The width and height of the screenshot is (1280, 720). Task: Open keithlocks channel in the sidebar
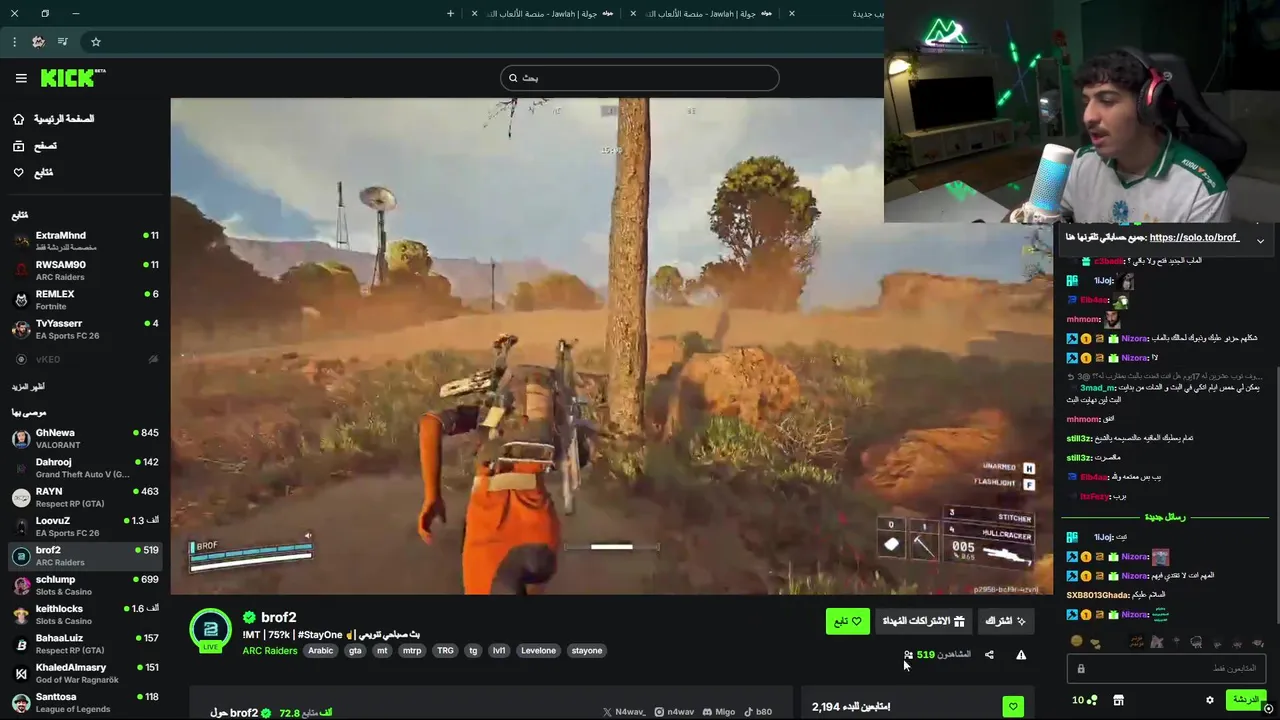(85, 614)
